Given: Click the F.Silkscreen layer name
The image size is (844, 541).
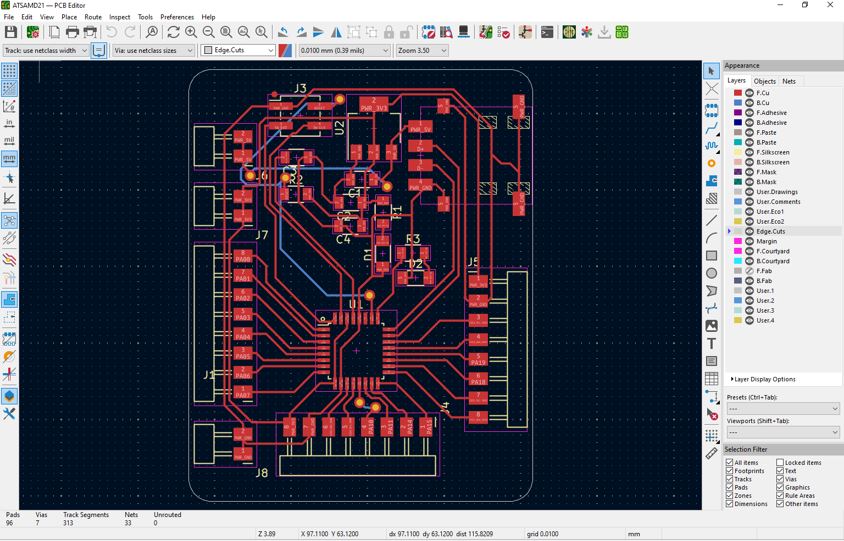Looking at the screenshot, I should tap(772, 152).
